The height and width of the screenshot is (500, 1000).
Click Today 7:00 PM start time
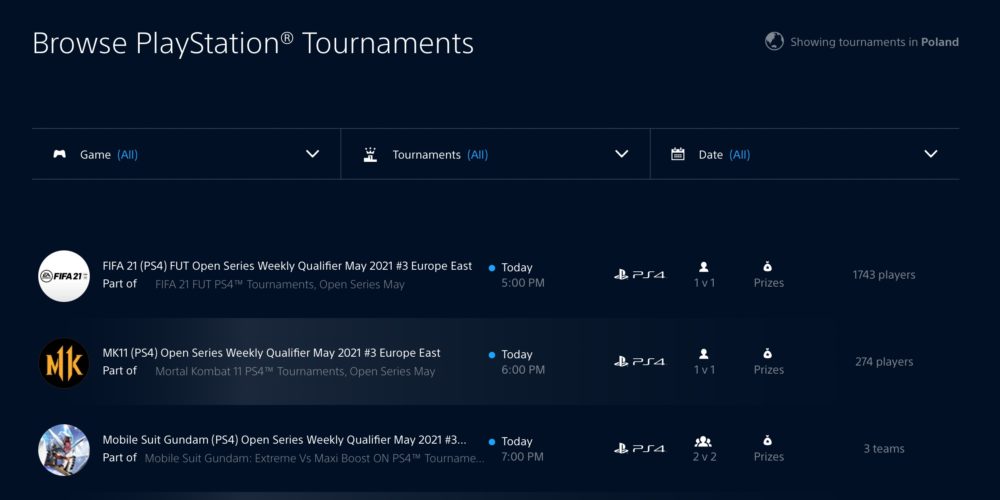coord(523,448)
